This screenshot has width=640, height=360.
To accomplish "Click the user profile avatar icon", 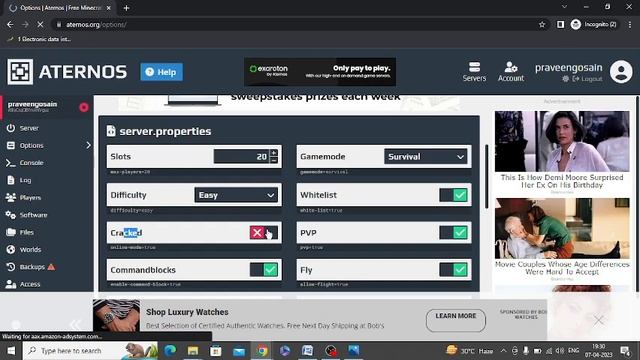I will click(x=621, y=72).
